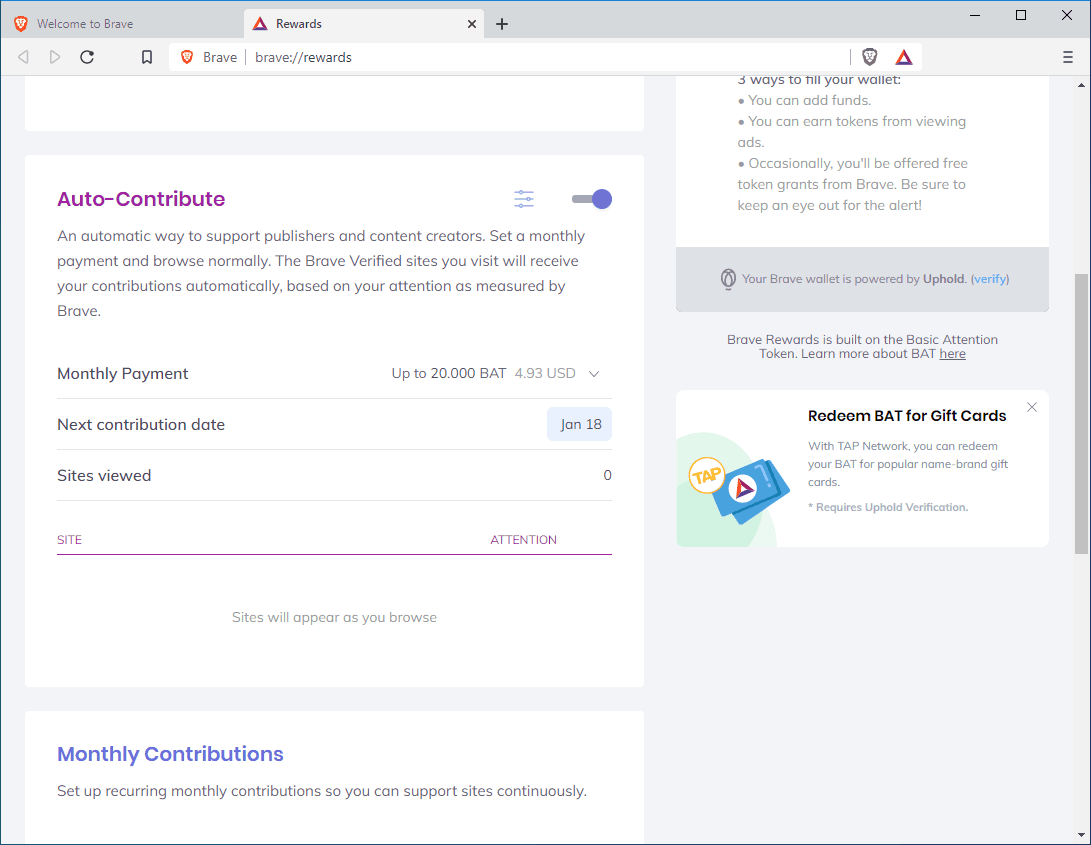Click the scrollbar up arrow
Screen dimensions: 1091x845
1081,85
